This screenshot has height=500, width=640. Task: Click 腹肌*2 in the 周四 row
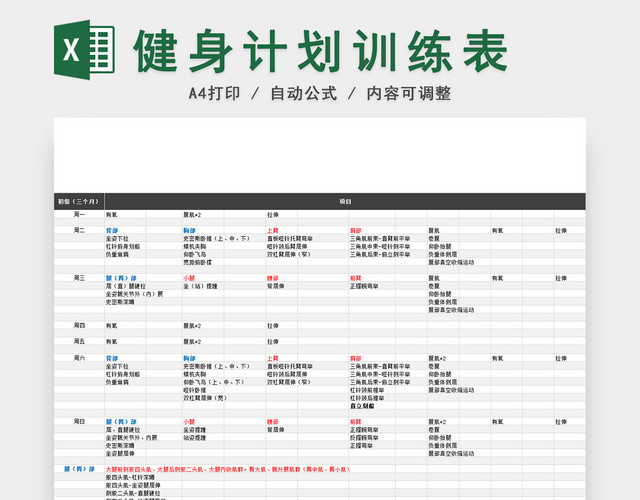192,326
